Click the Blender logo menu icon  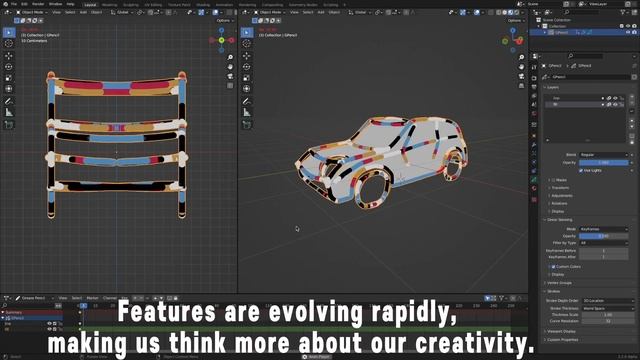5,4
